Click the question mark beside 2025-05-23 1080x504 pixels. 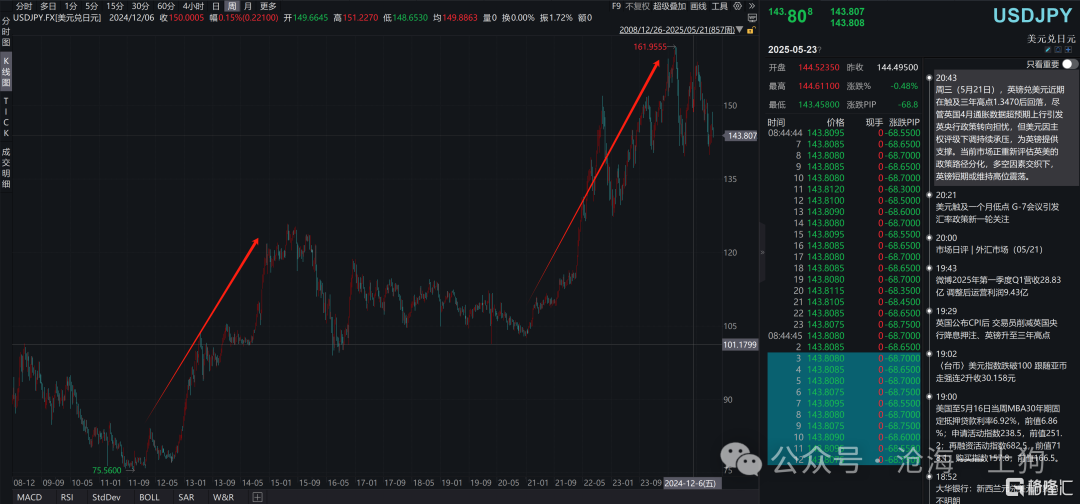(820, 50)
